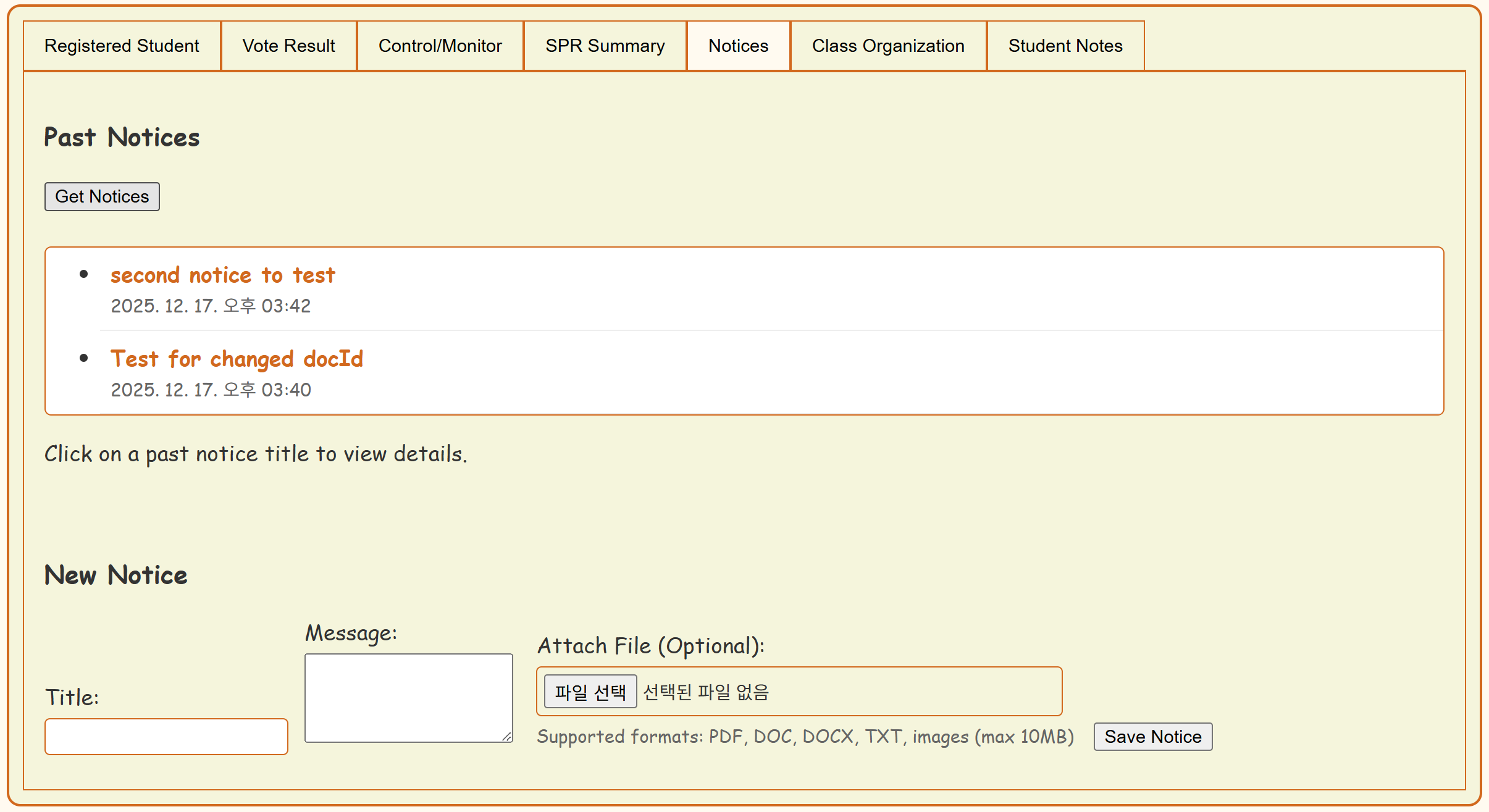The image size is (1489, 812).
Task: View the 'Test for changed docId' notice
Action: 237,359
